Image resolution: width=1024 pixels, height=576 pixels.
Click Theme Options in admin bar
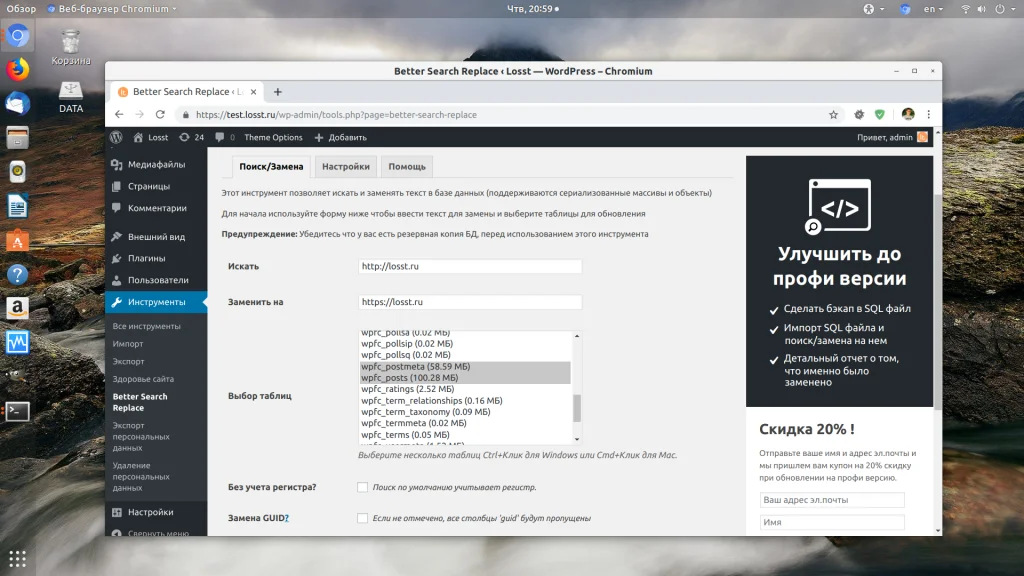(273, 137)
